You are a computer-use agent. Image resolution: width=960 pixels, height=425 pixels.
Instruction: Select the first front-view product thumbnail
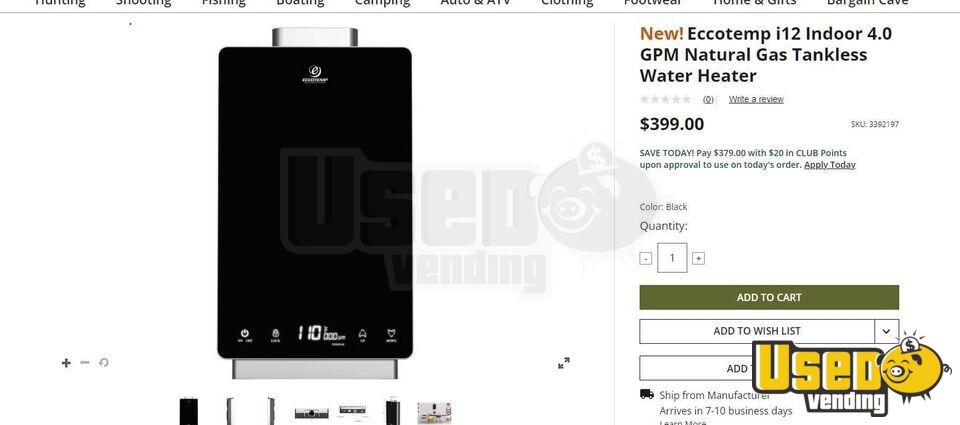click(189, 412)
